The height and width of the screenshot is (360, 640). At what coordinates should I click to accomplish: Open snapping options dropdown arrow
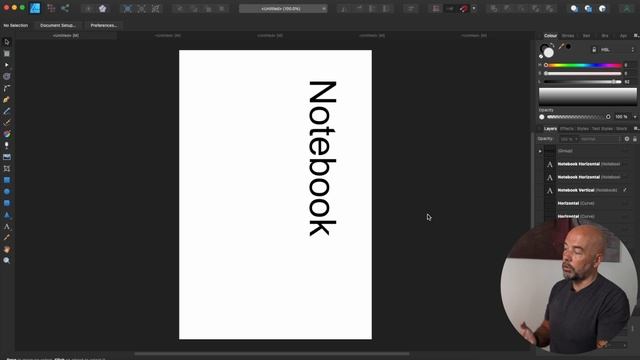pyautogui.click(x=474, y=9)
